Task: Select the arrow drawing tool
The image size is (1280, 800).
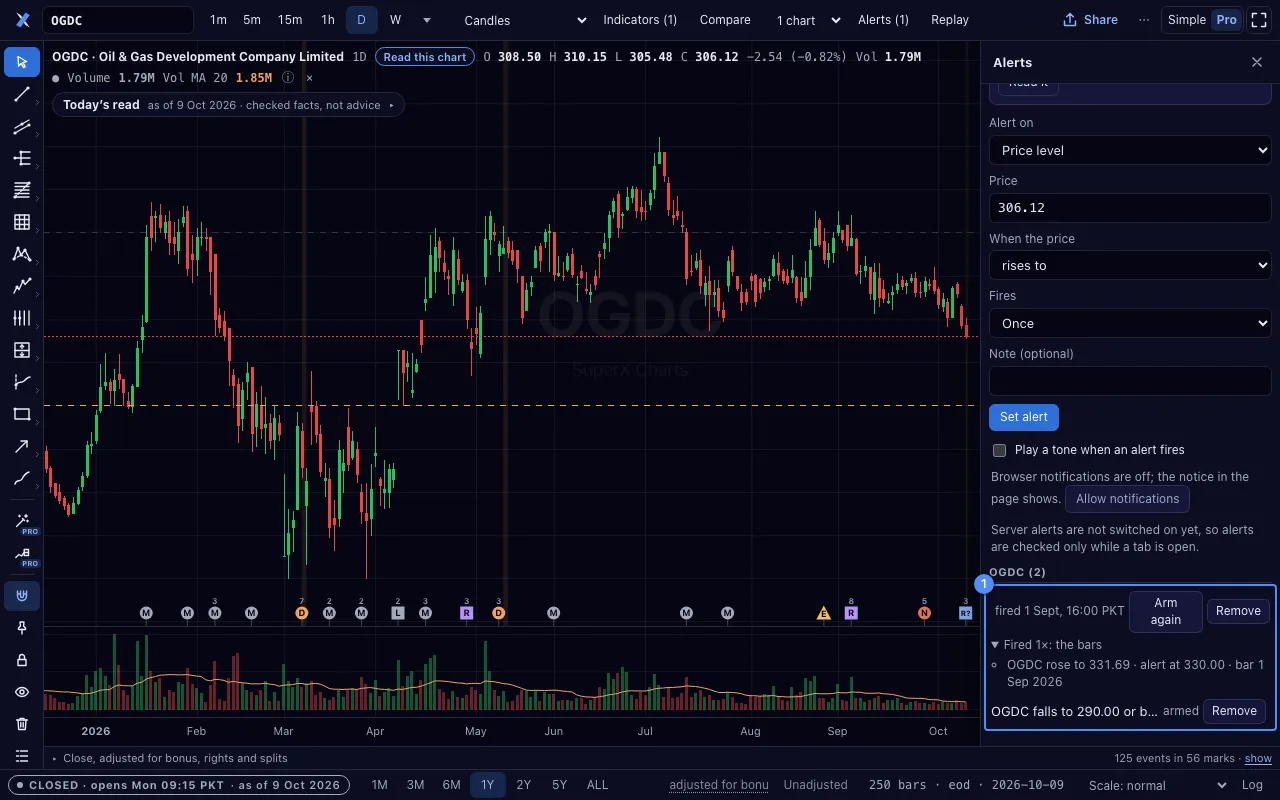Action: coord(22,446)
